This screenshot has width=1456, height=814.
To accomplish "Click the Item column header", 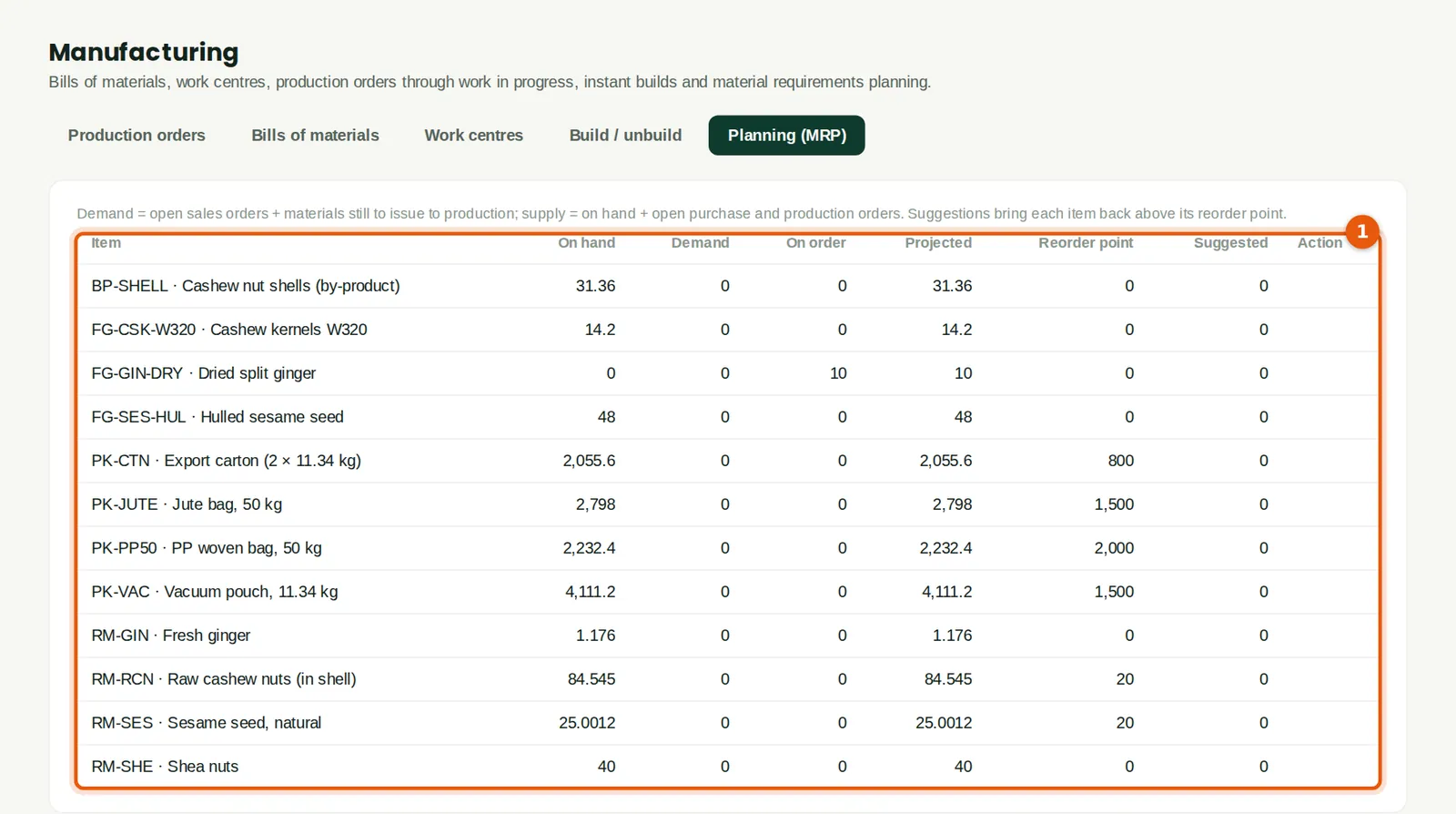I will pos(106,243).
